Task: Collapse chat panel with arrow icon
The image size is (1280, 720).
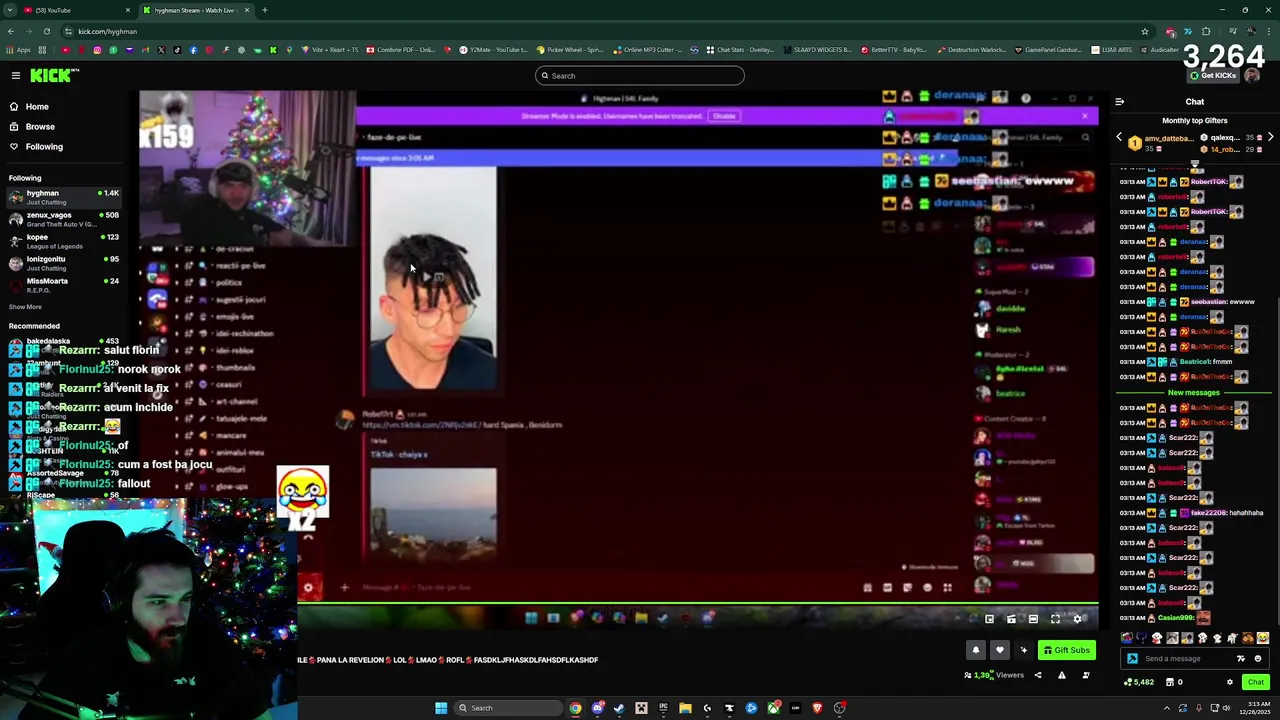Action: coord(1119,101)
